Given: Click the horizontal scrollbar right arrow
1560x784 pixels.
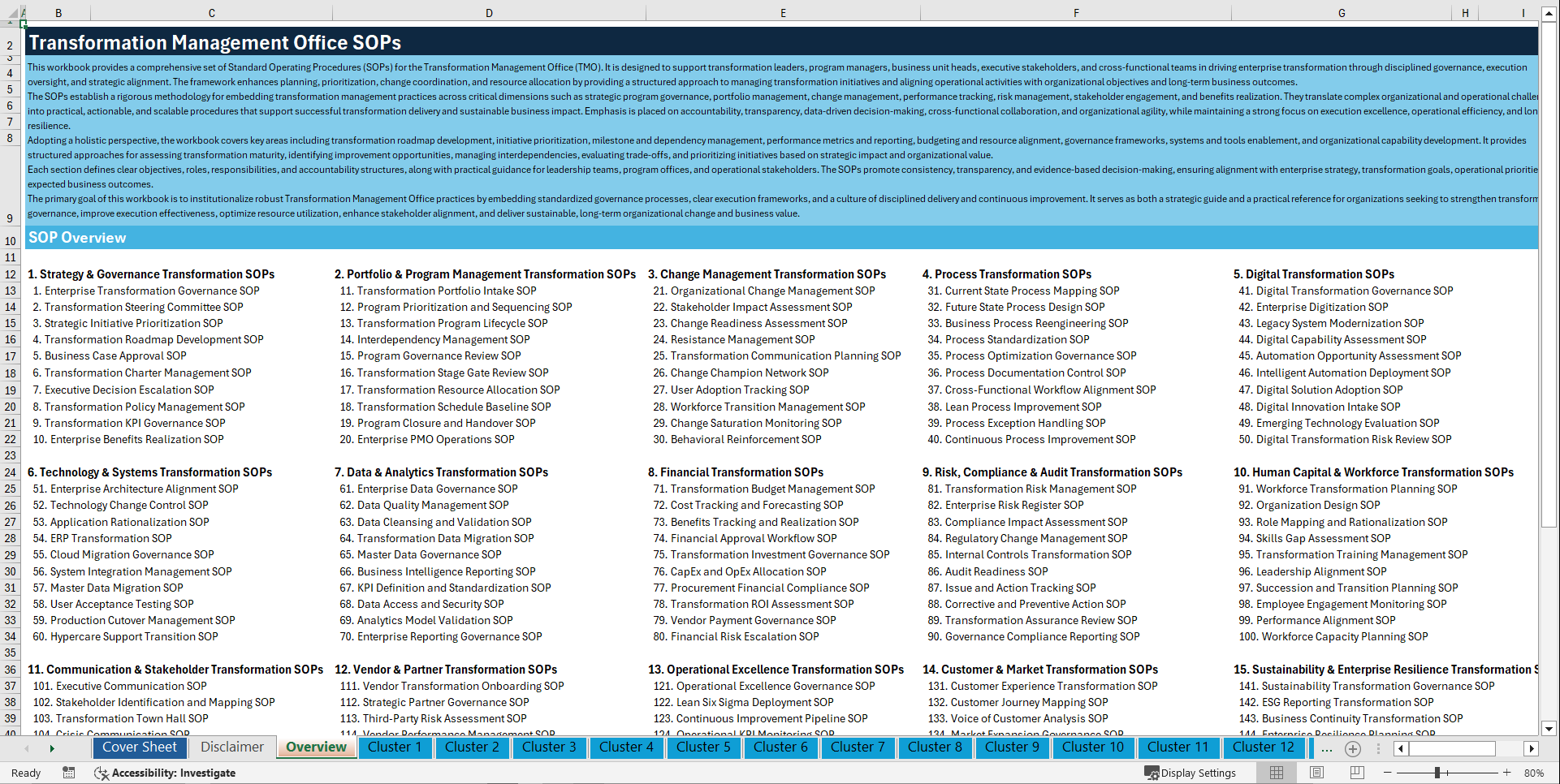Looking at the screenshot, I should pos(1532,748).
